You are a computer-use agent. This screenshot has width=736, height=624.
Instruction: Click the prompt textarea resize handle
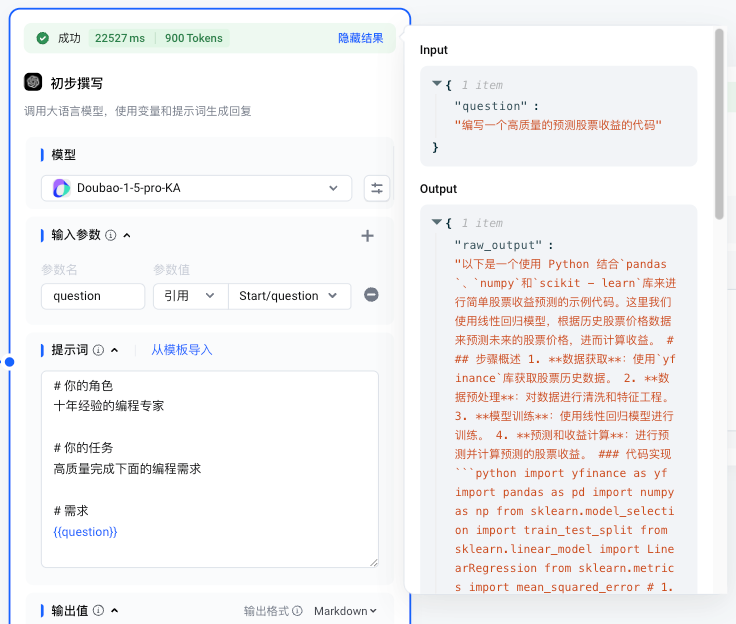pos(374,562)
